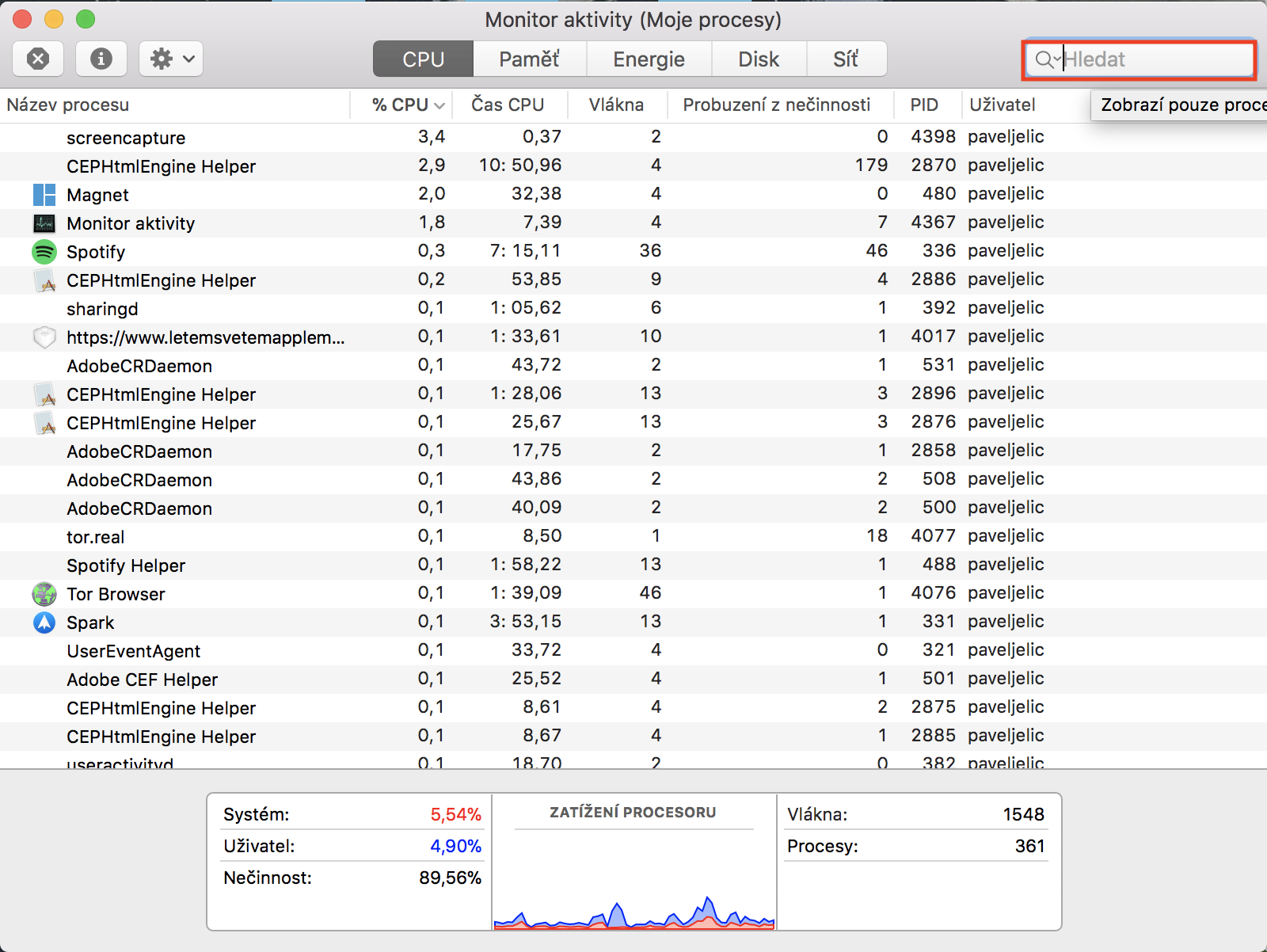
Task: Open the Energie tab
Action: [x=649, y=59]
